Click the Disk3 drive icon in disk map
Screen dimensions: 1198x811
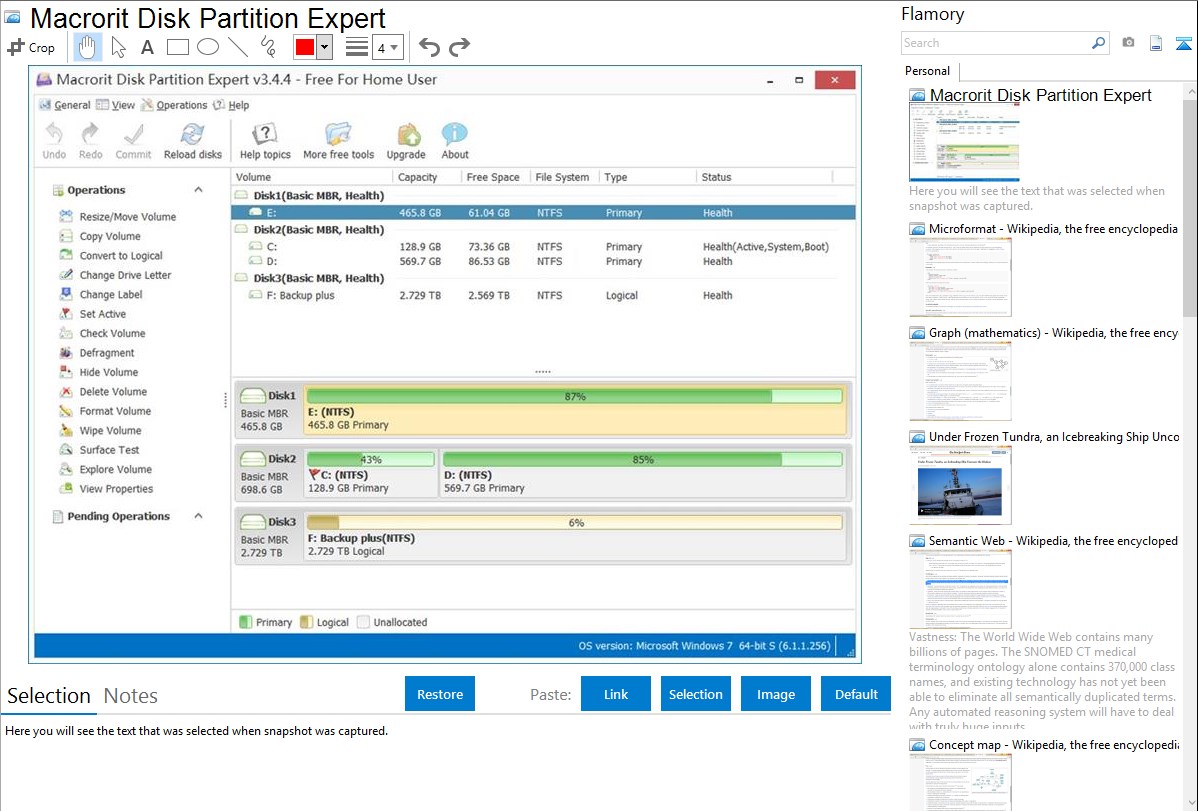point(253,521)
